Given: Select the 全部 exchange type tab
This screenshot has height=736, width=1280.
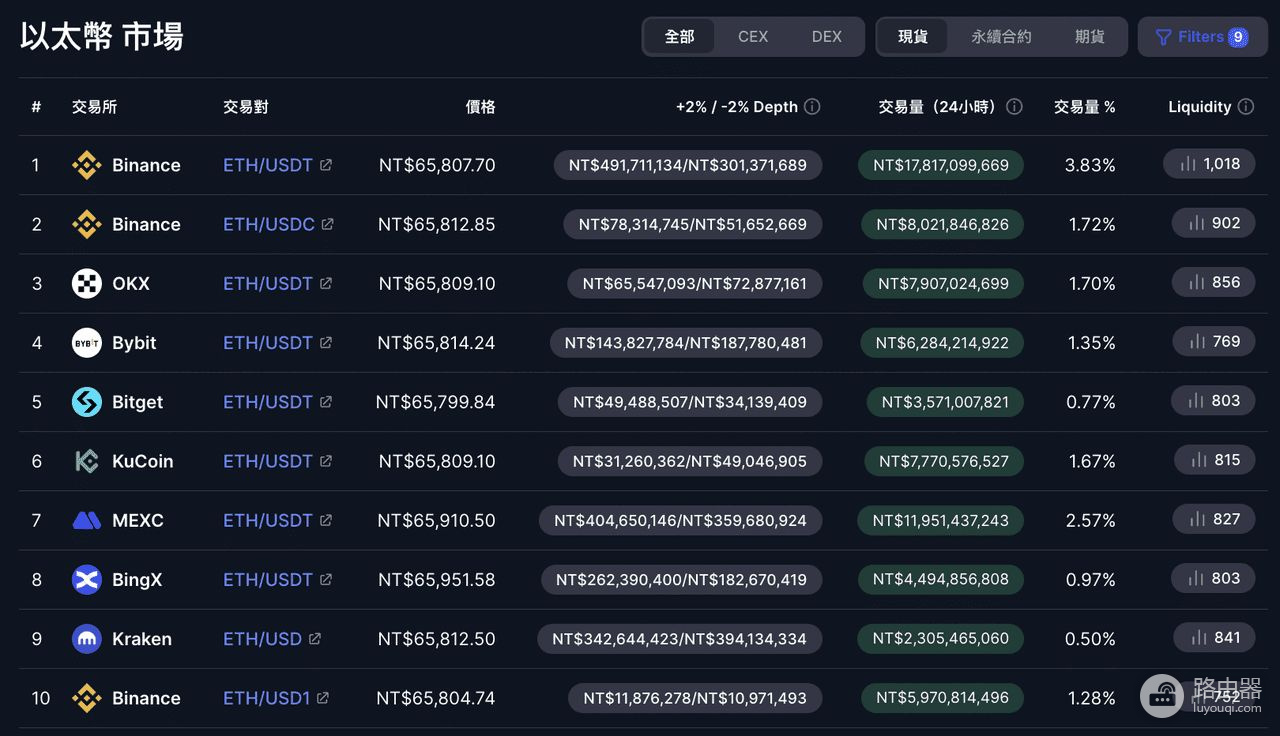Looking at the screenshot, I should click(680, 37).
